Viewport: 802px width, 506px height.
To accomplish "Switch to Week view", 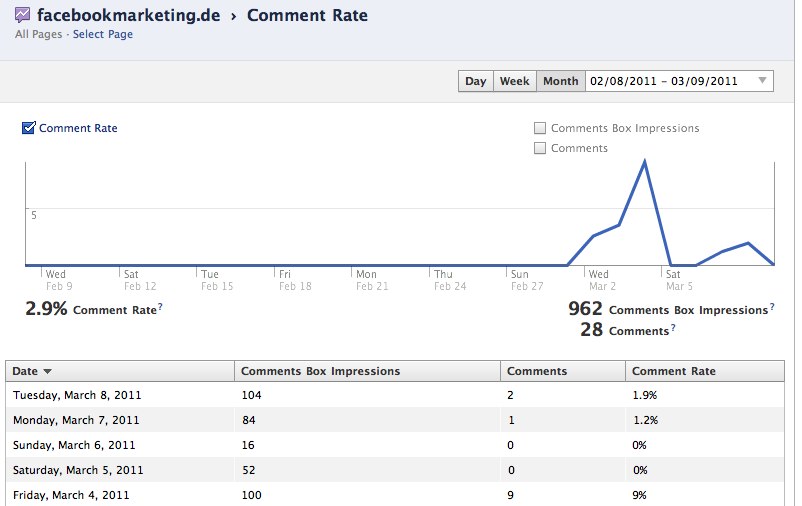I will [x=514, y=81].
